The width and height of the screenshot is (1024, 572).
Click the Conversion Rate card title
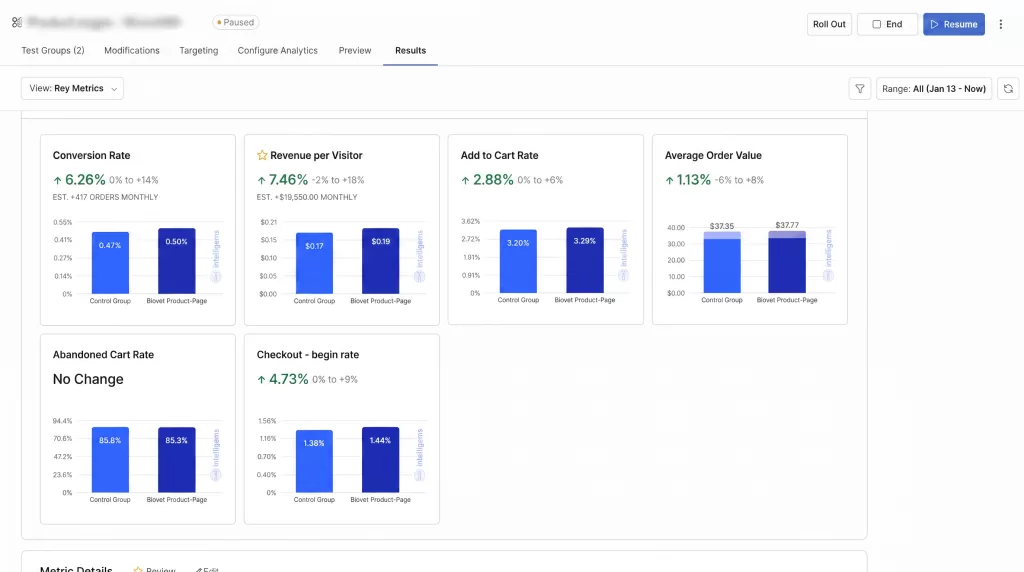pos(91,155)
